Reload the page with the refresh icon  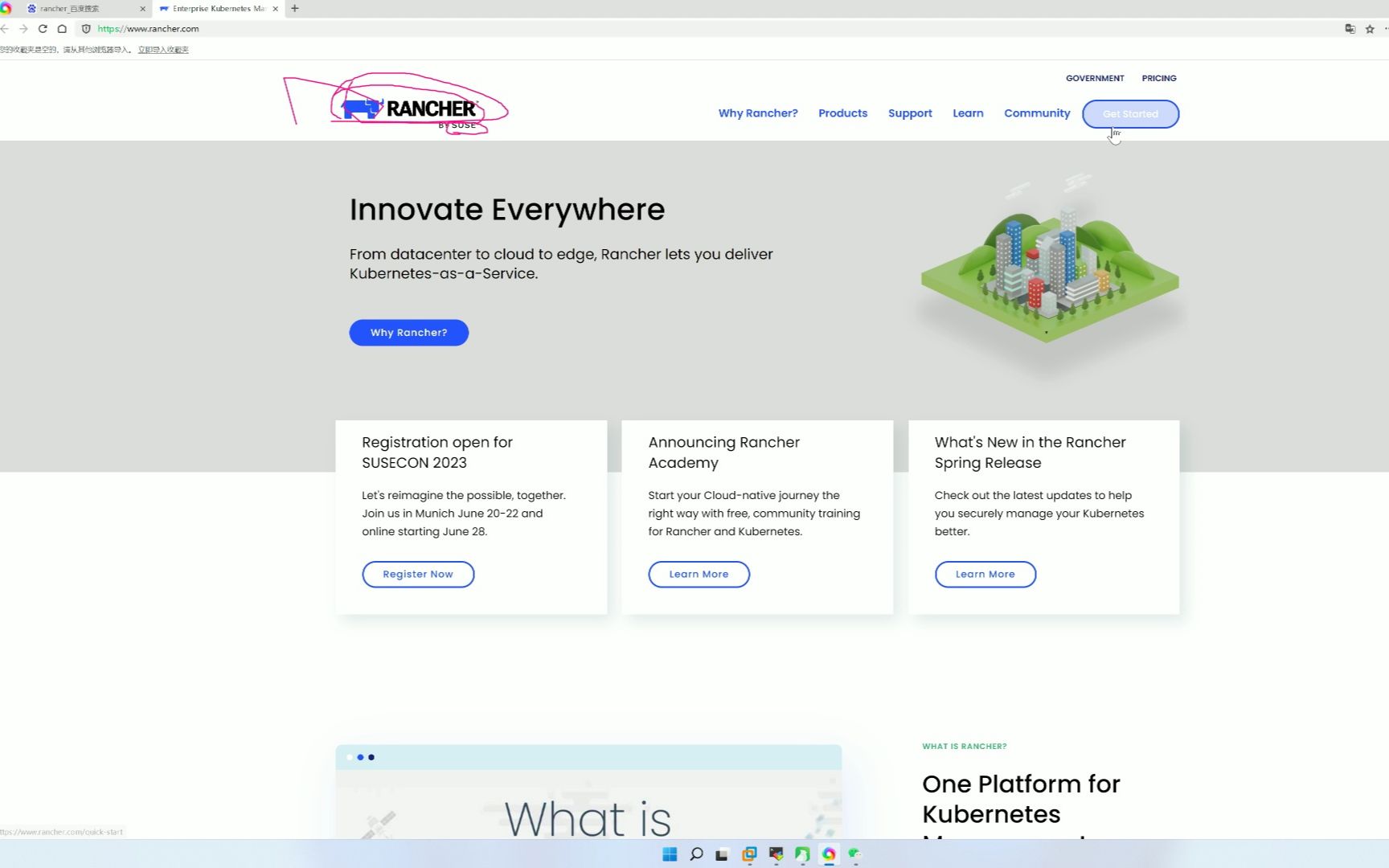[43, 29]
